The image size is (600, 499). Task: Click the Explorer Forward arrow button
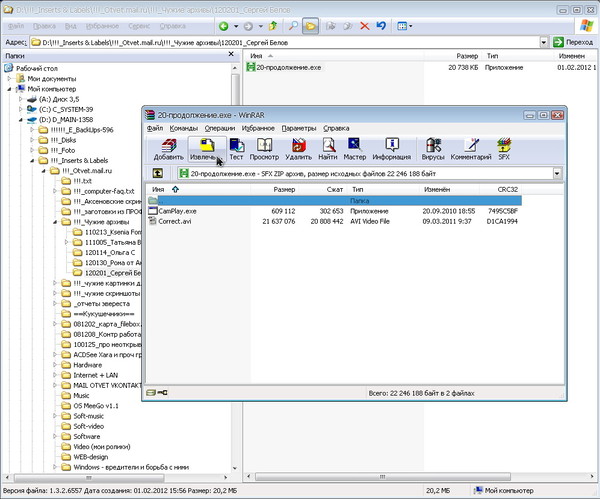pyautogui.click(x=248, y=26)
